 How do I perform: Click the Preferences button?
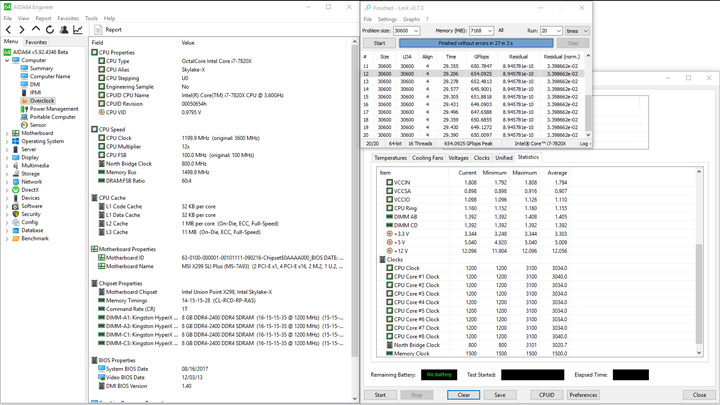(583, 395)
